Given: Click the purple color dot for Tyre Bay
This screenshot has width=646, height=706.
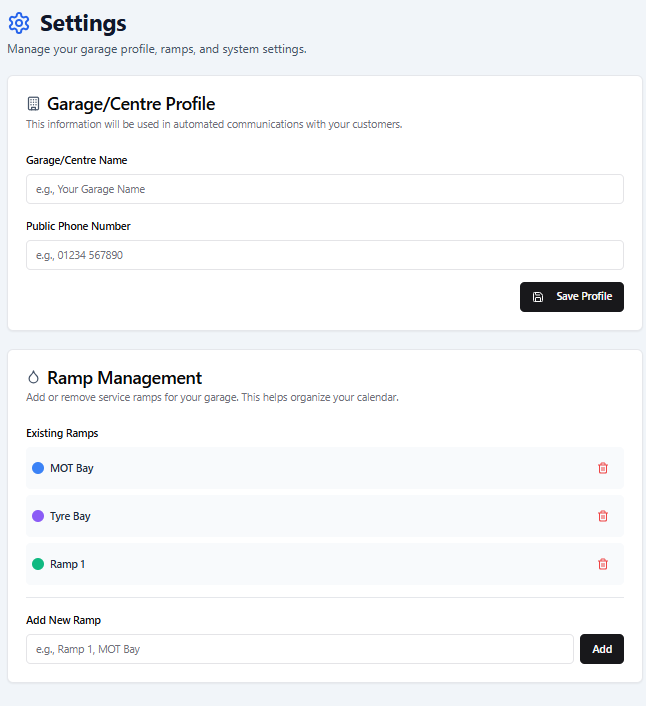Looking at the screenshot, I should tap(38, 516).
